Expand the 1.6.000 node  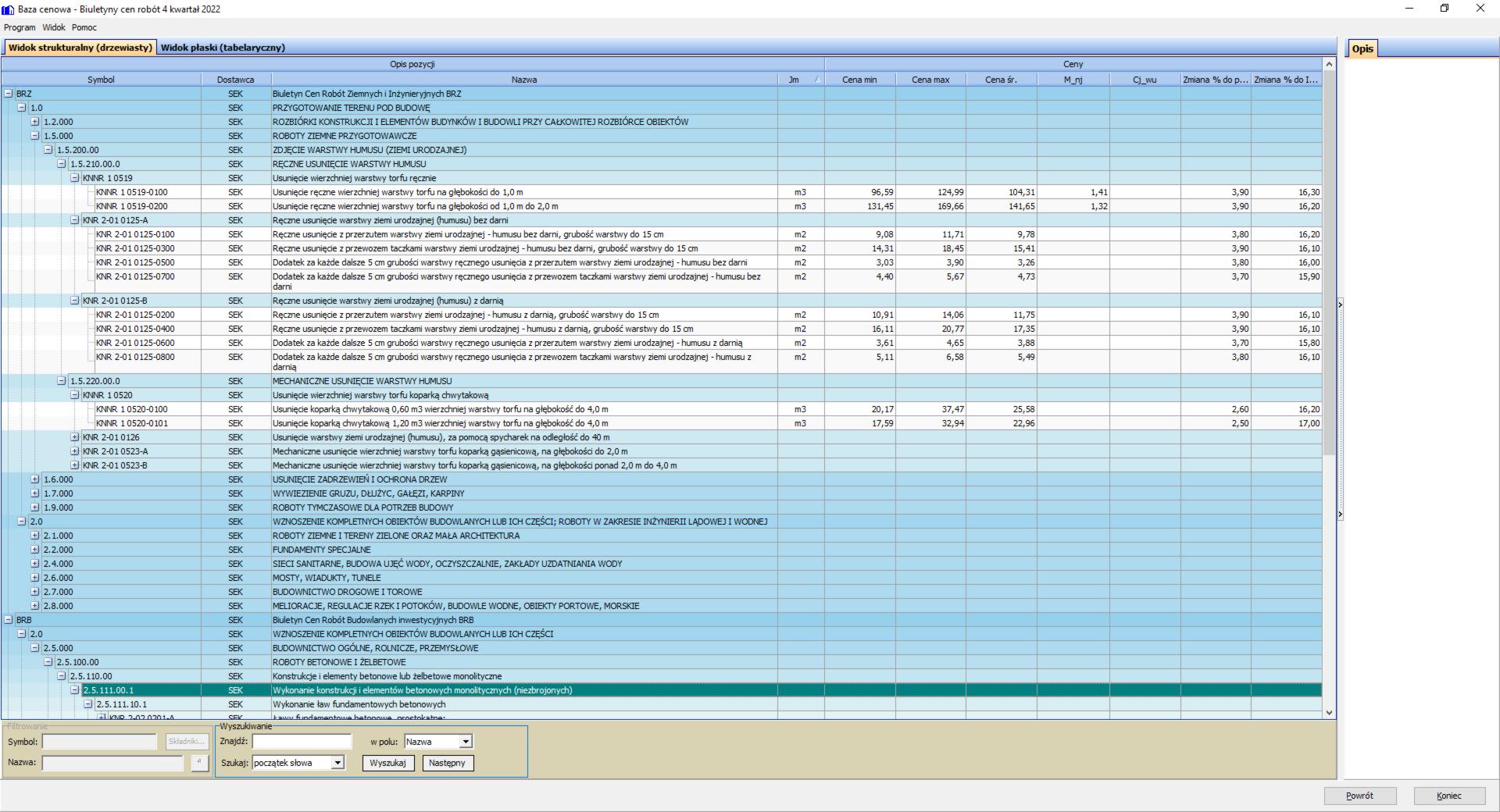point(35,479)
